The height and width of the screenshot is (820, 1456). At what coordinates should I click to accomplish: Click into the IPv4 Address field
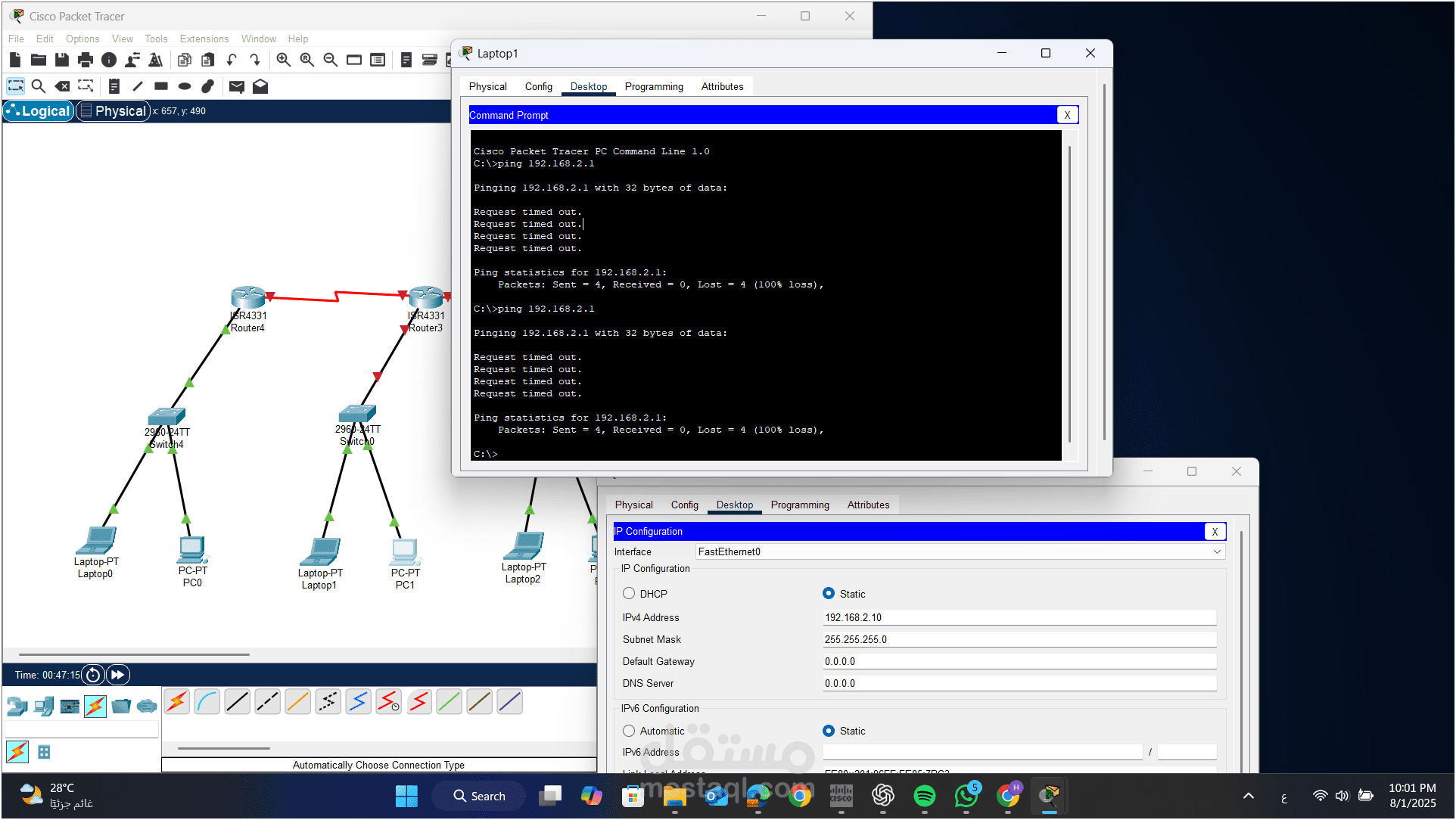click(1019, 618)
